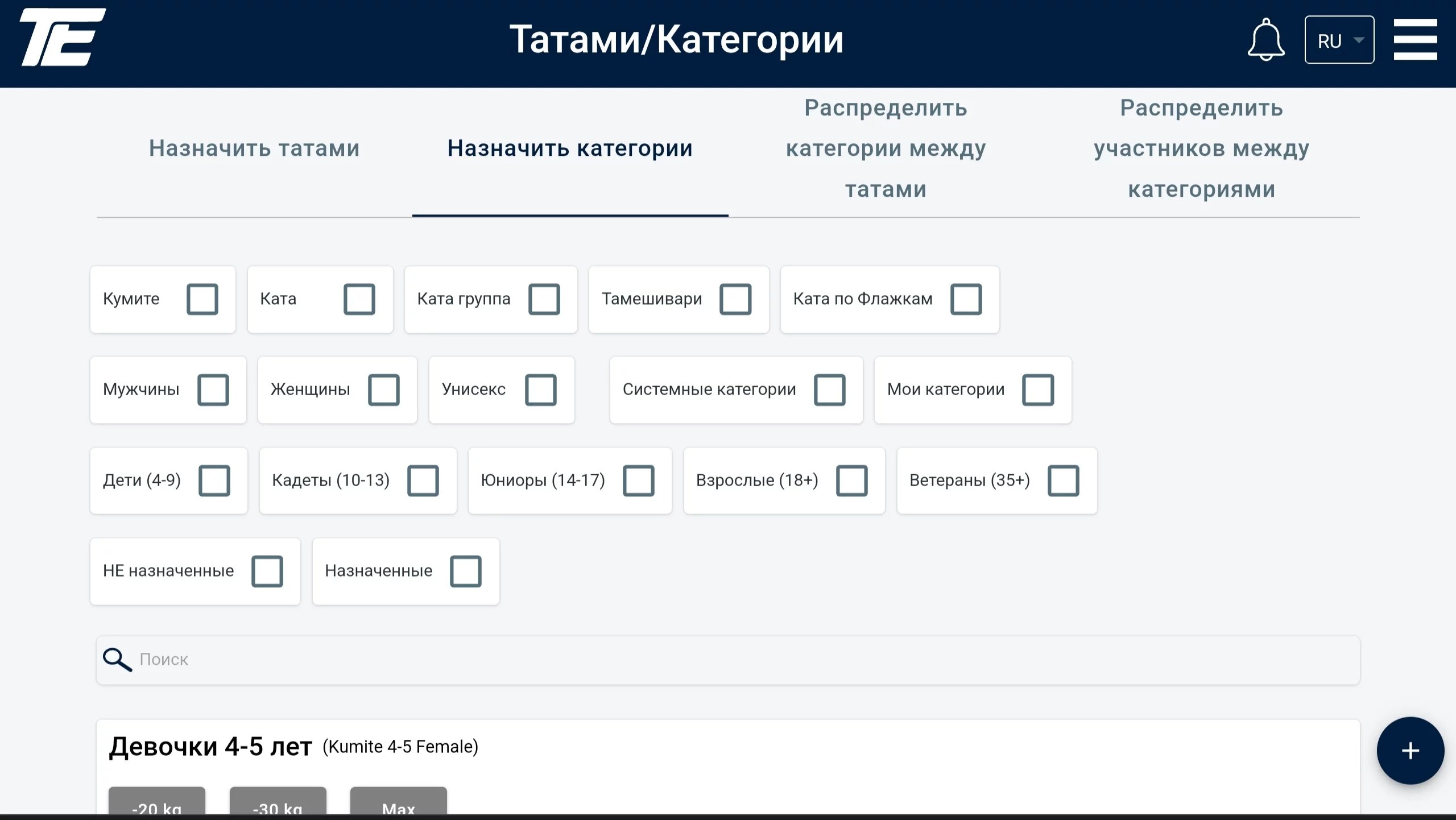Enable Тамешивари filter checkbox
This screenshot has width=1456, height=820.
(x=735, y=299)
